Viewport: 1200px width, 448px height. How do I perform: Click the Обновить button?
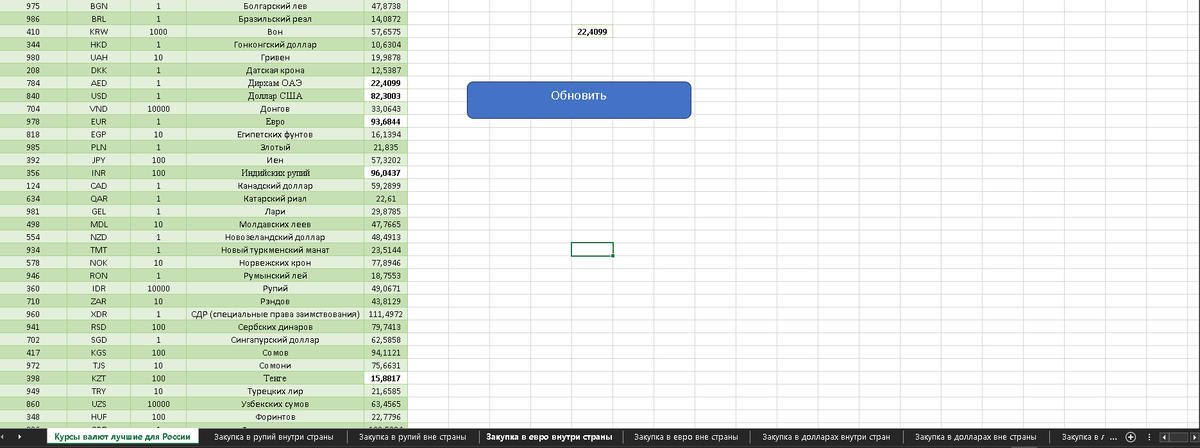[x=579, y=101]
